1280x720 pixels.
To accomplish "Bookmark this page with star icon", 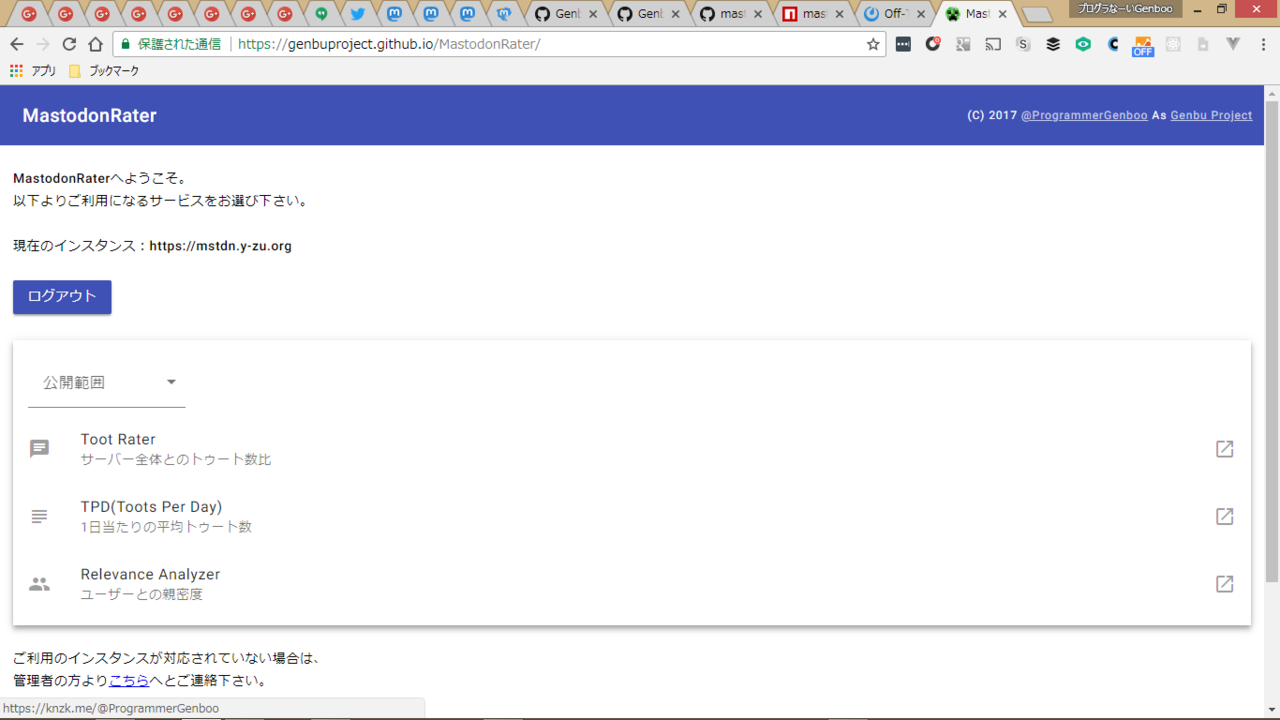I will tap(873, 44).
